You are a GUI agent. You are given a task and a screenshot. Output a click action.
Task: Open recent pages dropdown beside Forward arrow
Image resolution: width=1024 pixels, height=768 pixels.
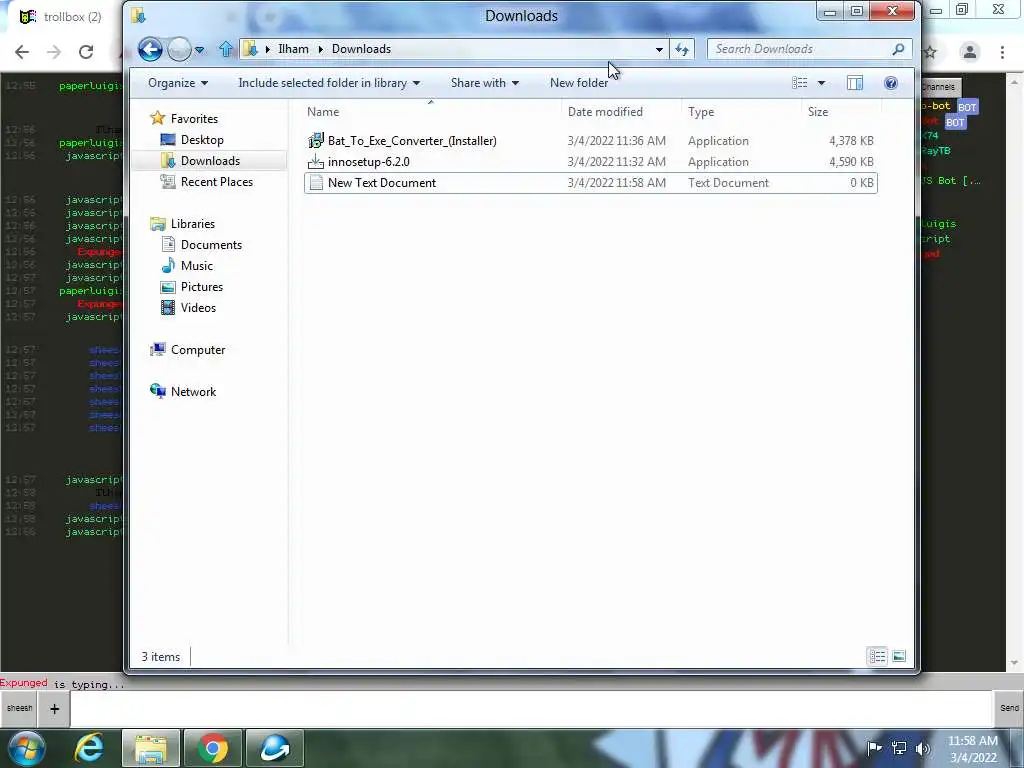coord(200,50)
